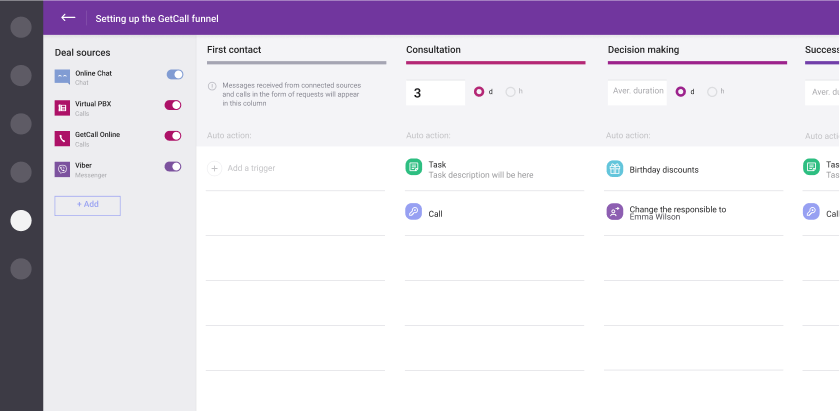840x411 pixels.
Task: Click the Birthday discounts gift icon
Action: (614, 169)
